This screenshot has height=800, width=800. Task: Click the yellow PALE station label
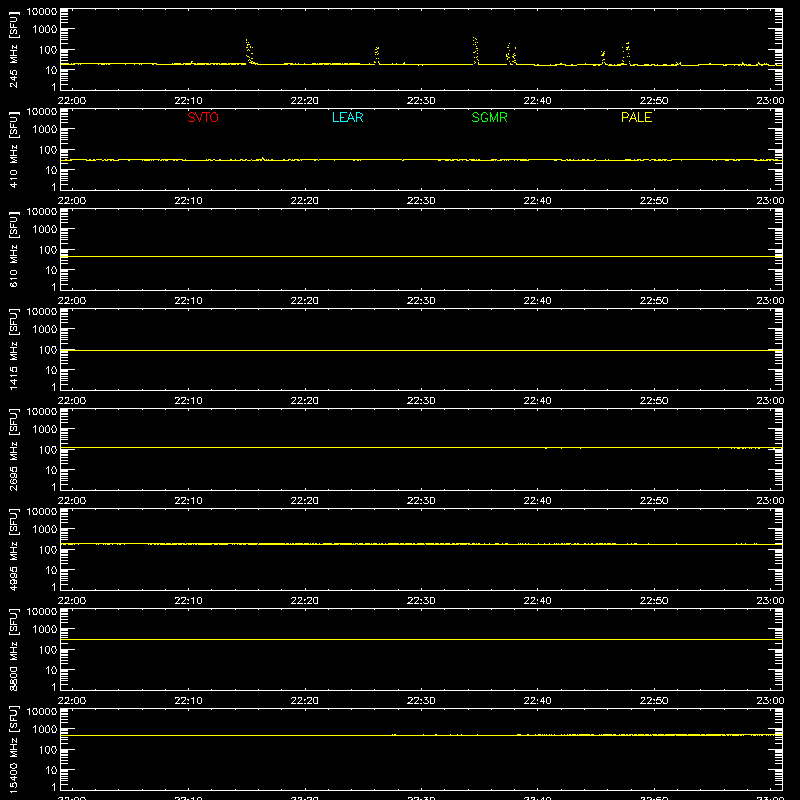[x=636, y=117]
